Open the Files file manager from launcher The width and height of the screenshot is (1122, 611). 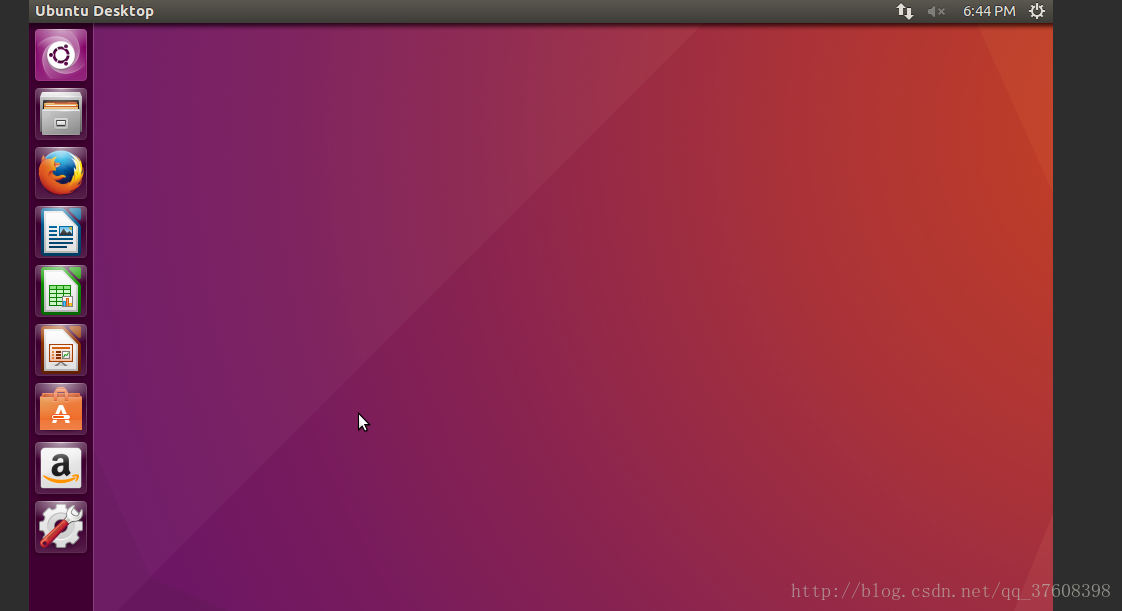pos(59,113)
